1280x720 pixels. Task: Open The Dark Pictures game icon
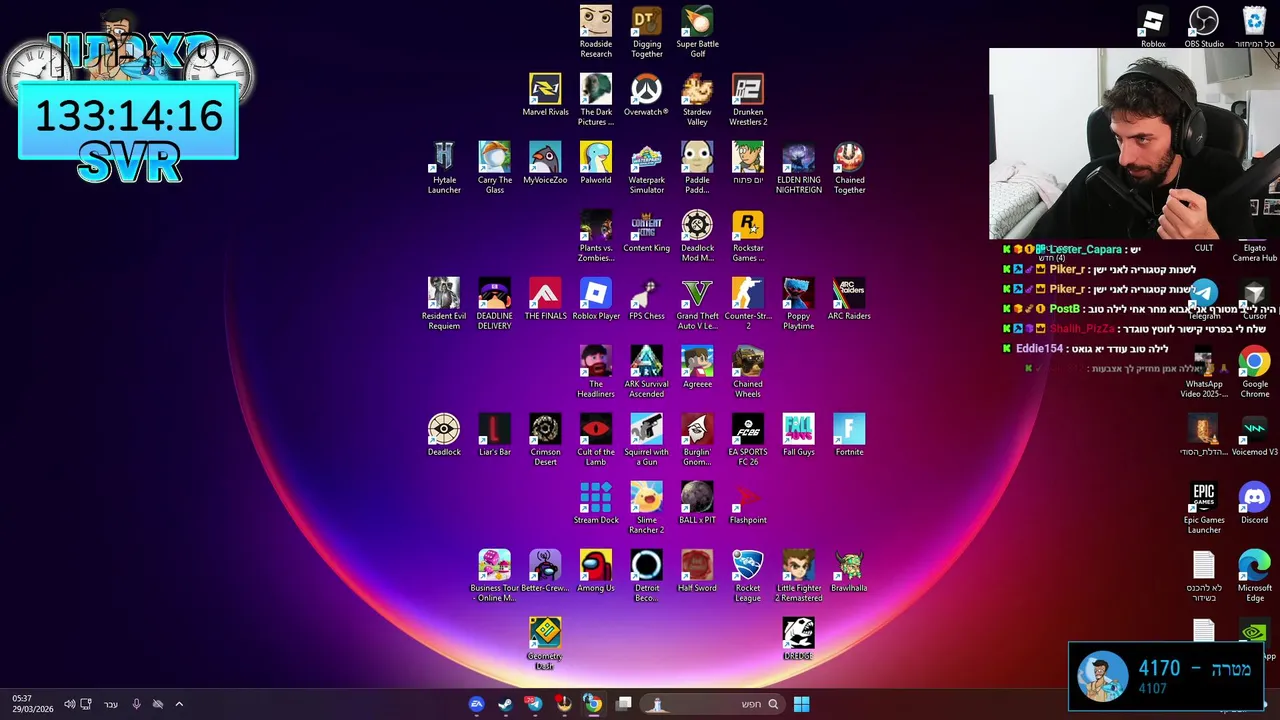[x=596, y=100]
